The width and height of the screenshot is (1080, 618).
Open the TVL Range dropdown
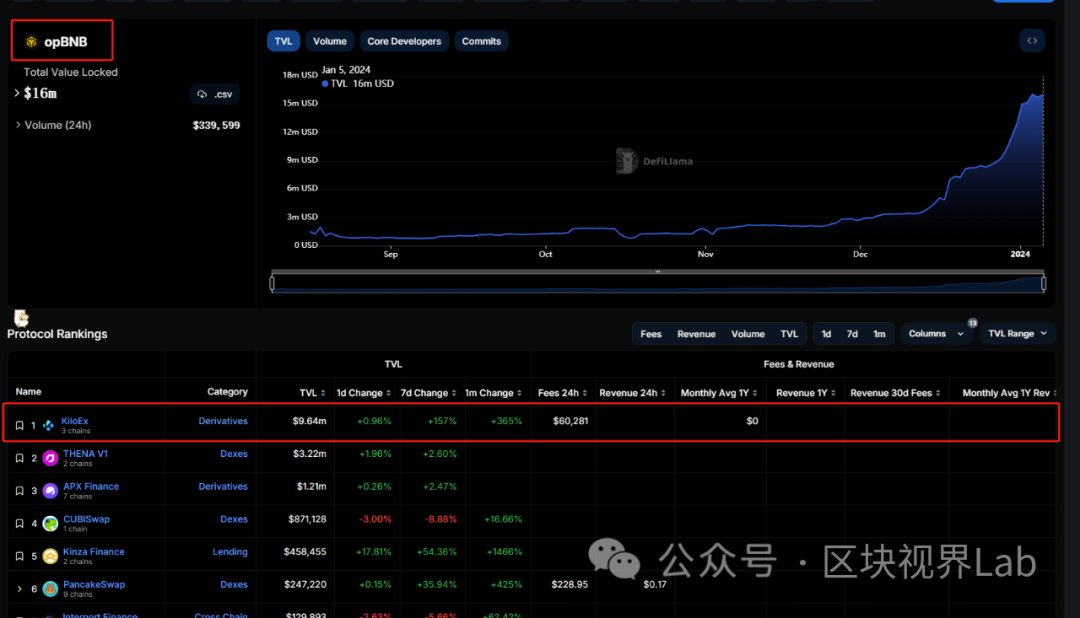click(1017, 333)
